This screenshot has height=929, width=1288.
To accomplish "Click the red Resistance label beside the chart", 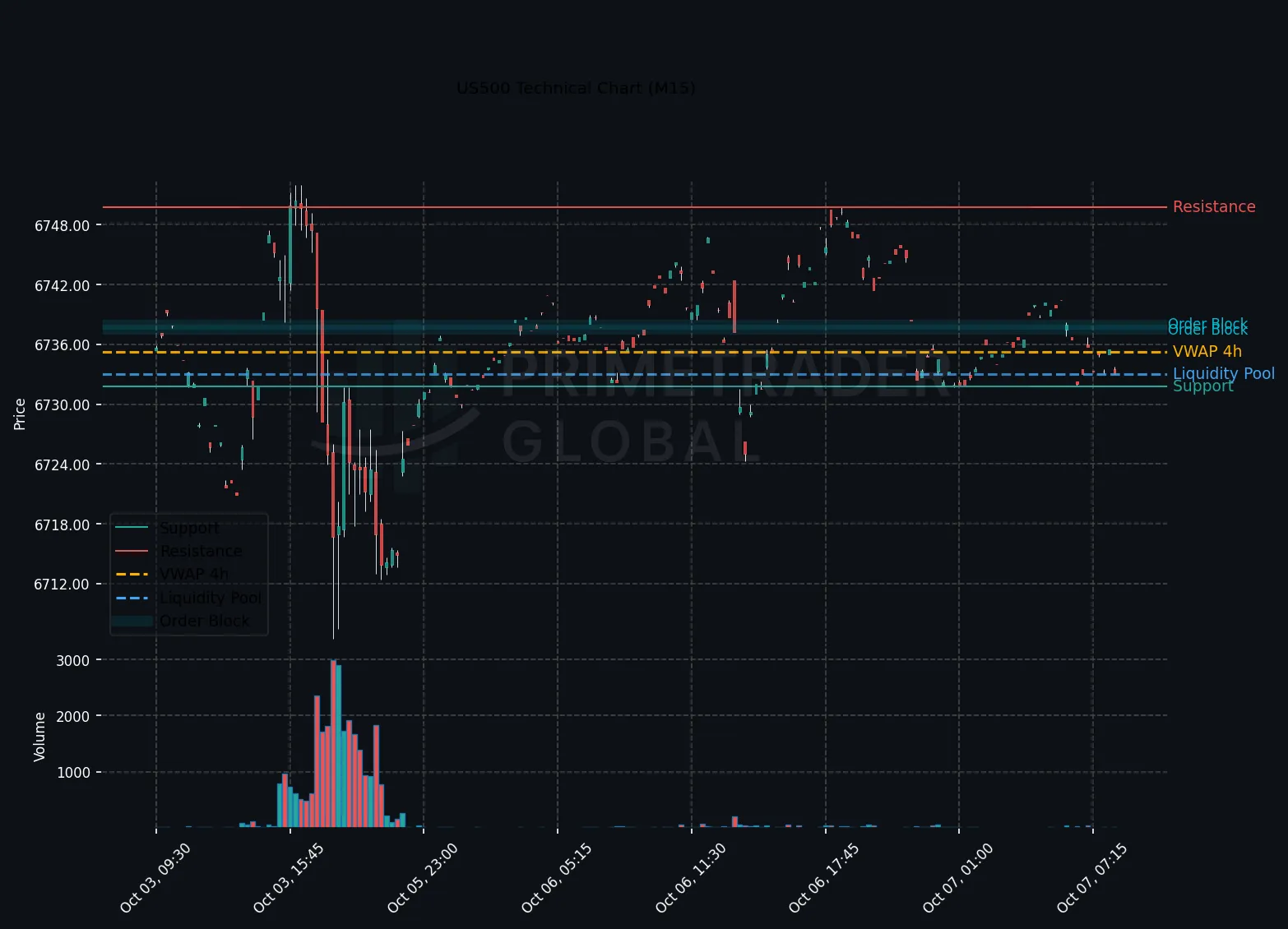I will (x=1214, y=207).
